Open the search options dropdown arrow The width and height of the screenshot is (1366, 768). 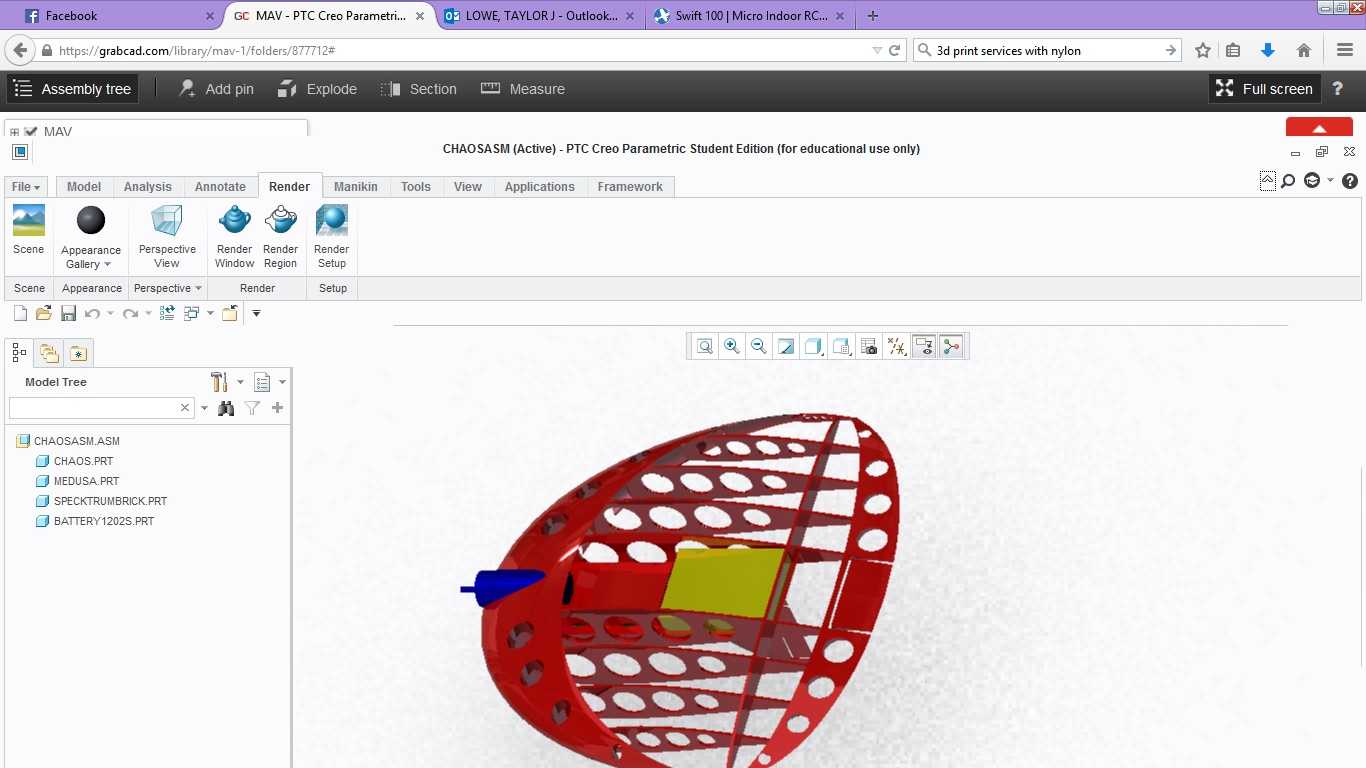pyautogui.click(x=204, y=408)
